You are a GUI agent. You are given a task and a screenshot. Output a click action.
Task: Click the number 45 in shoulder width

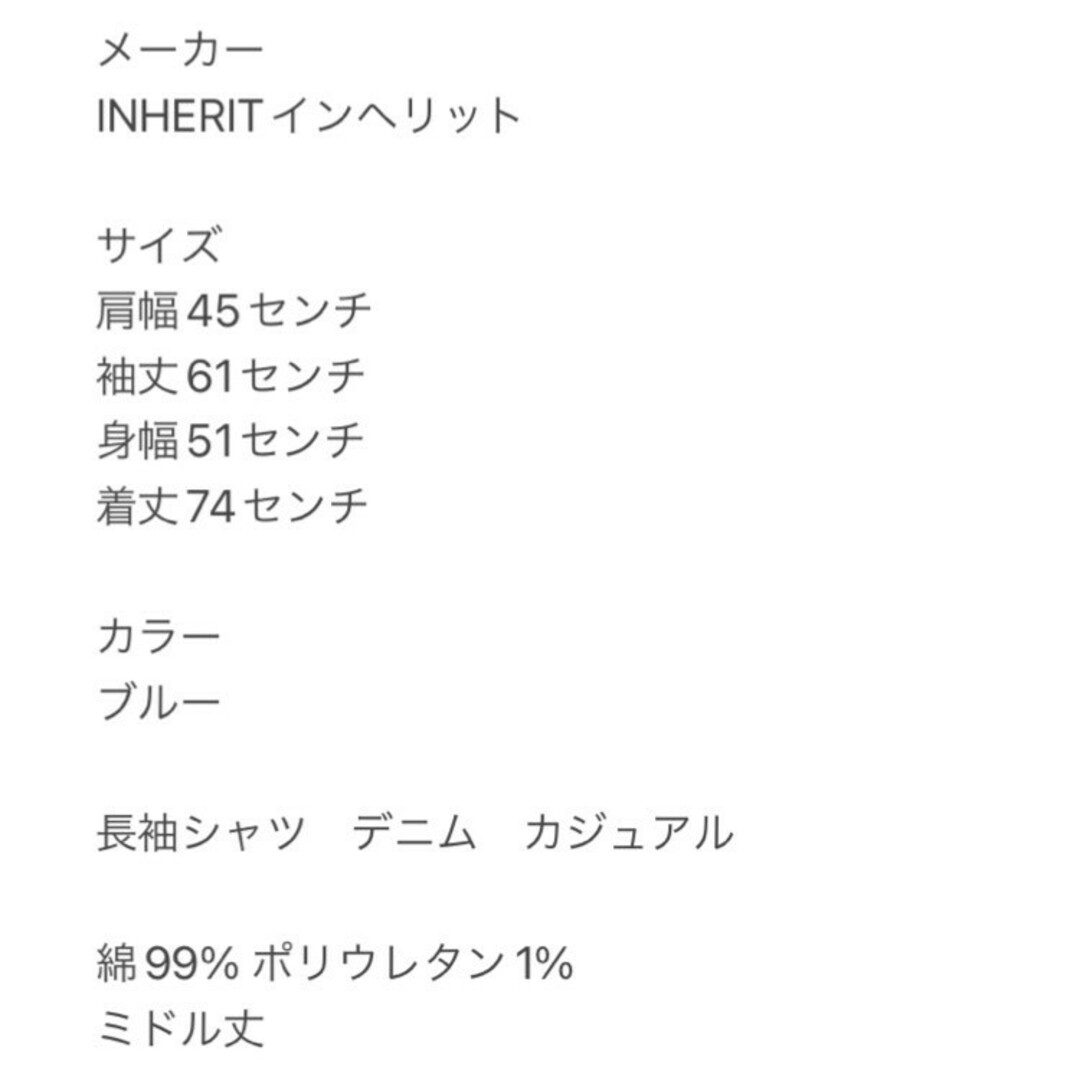(x=214, y=311)
